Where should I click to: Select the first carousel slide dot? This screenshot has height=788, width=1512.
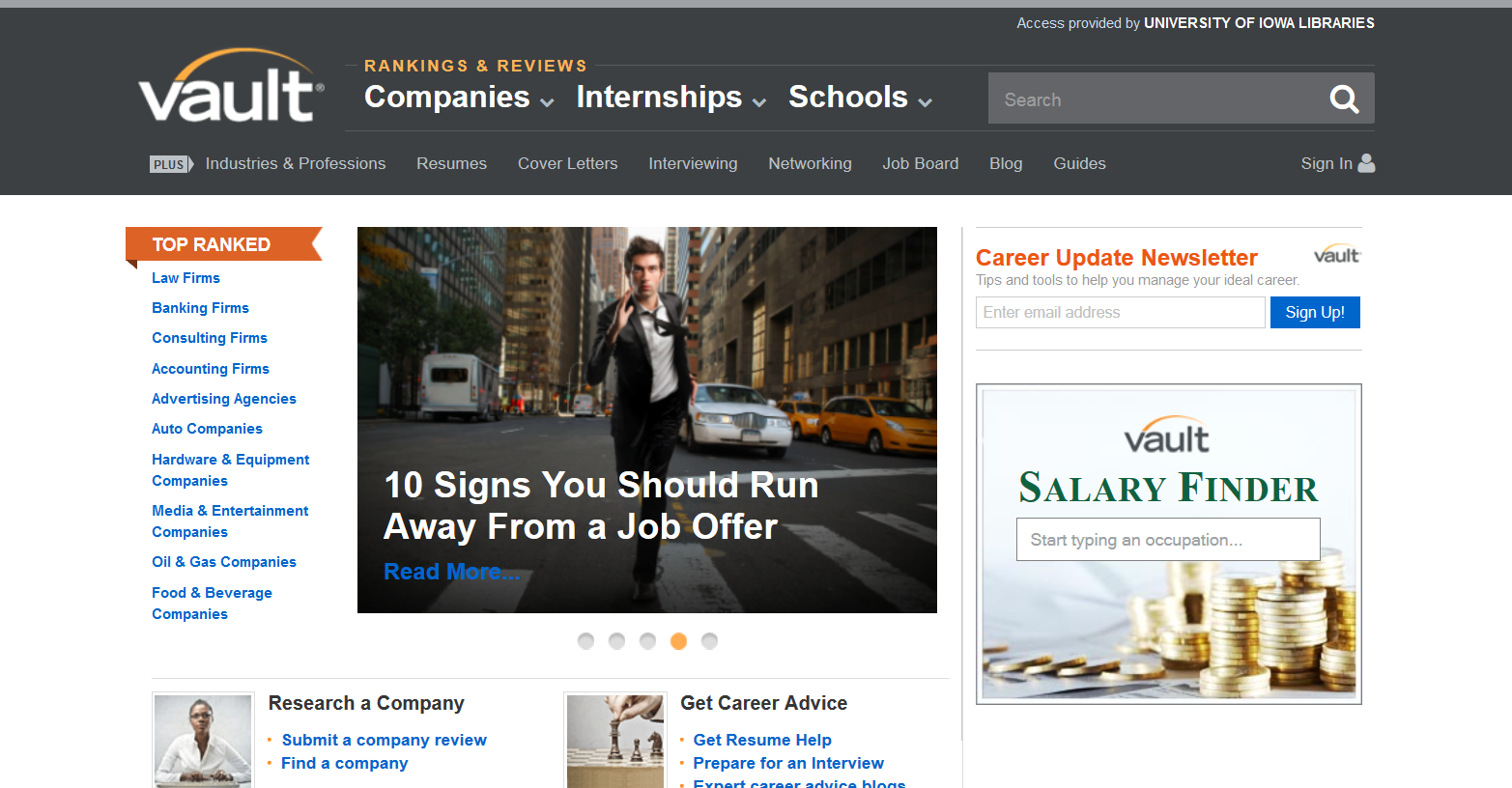point(585,641)
